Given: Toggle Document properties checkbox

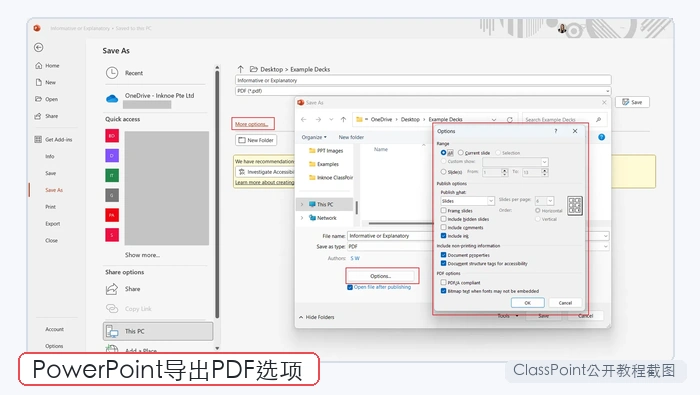Looking at the screenshot, I should 444,255.
